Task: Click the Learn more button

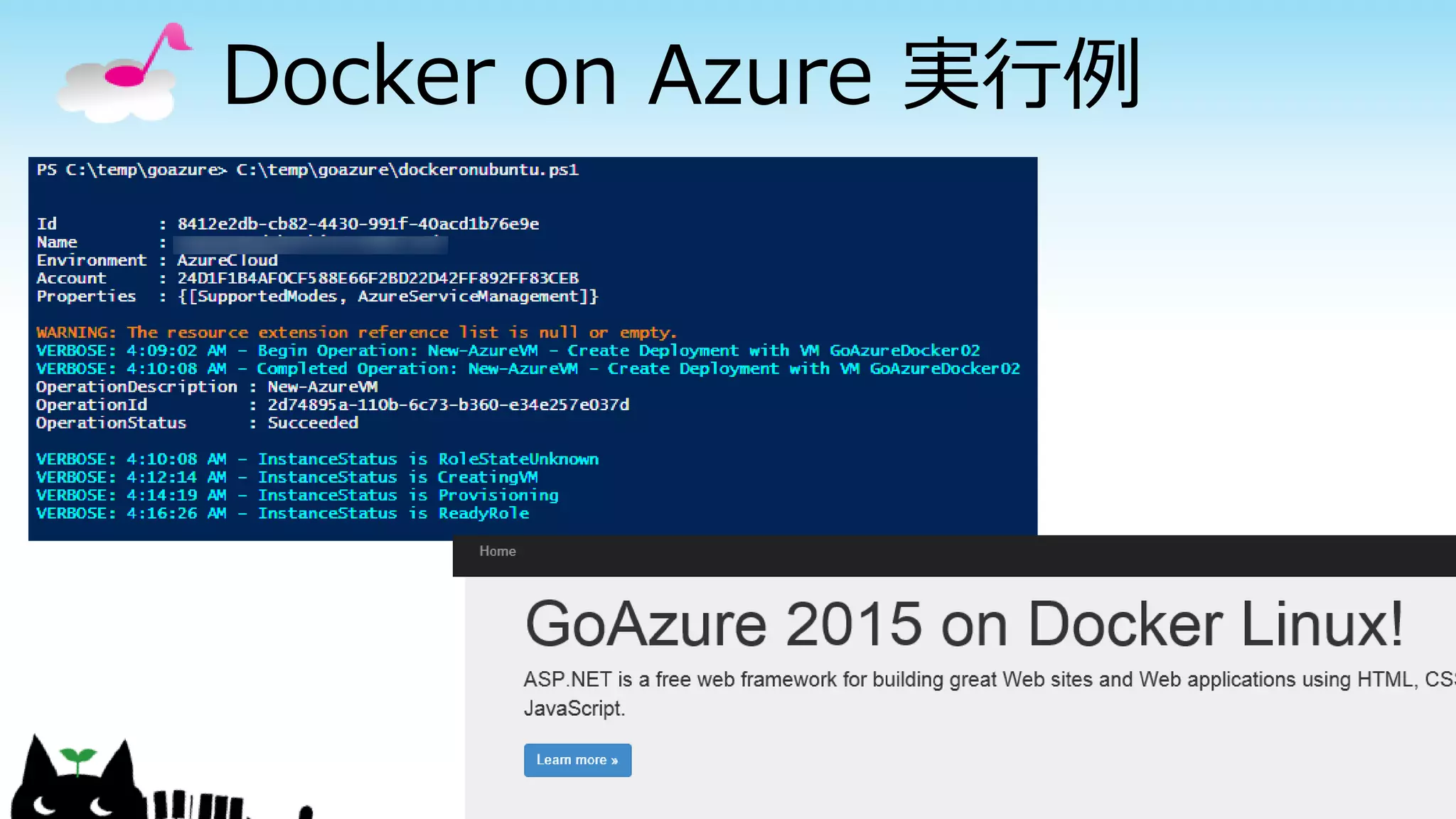Action: coord(577,760)
